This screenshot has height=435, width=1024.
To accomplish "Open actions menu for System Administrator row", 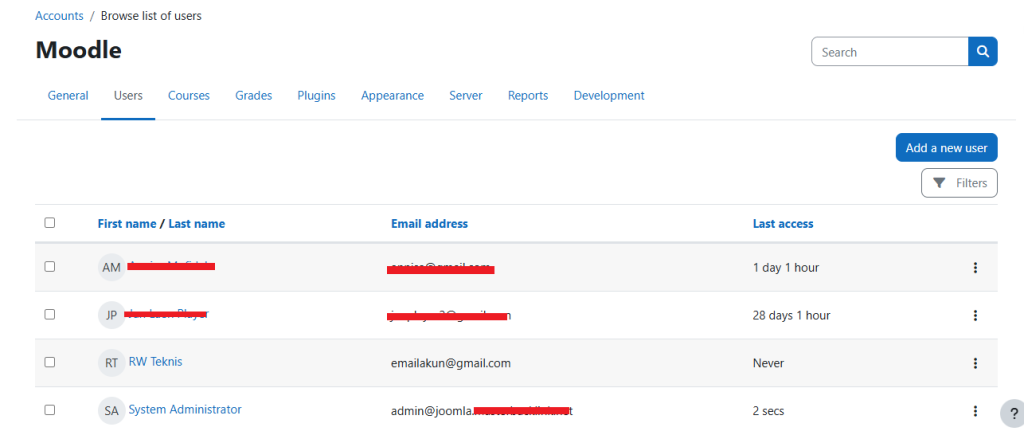I will pyautogui.click(x=975, y=411).
